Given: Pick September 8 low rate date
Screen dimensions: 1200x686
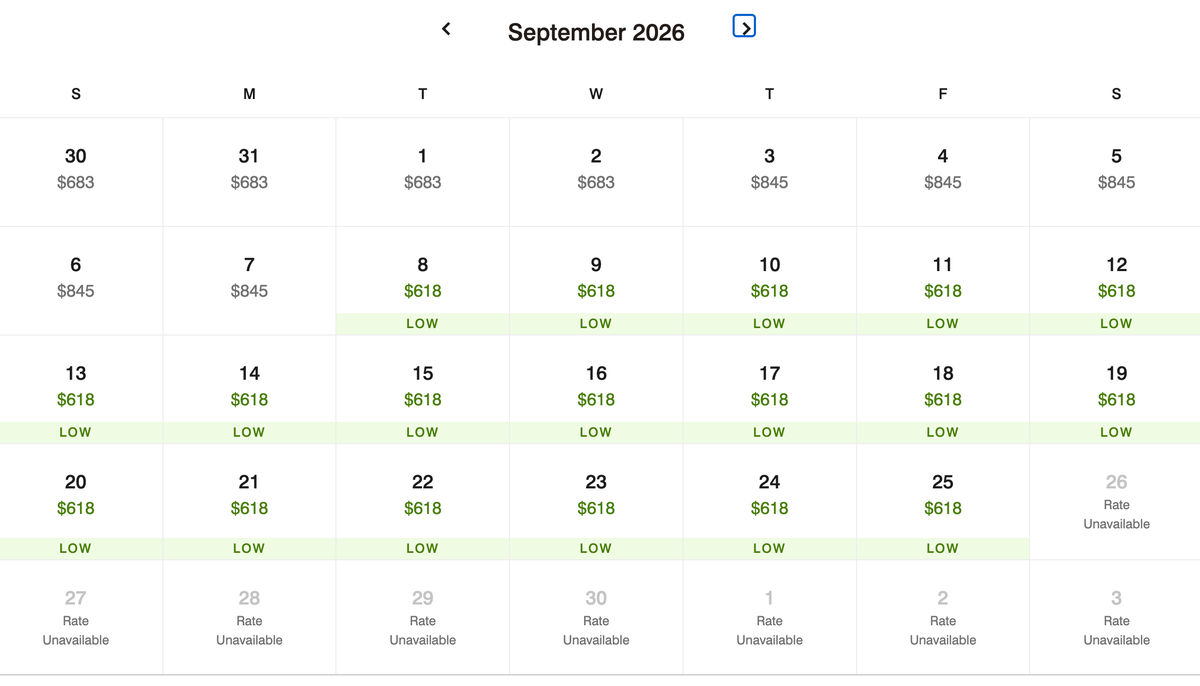Looking at the screenshot, I should tap(422, 279).
